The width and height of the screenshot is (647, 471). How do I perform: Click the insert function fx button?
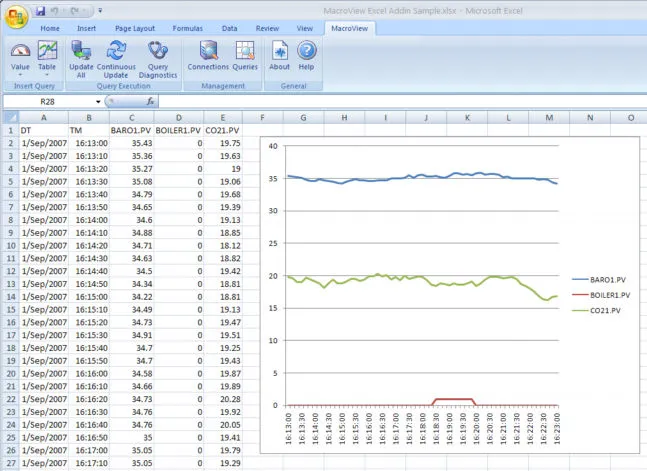[x=150, y=102]
